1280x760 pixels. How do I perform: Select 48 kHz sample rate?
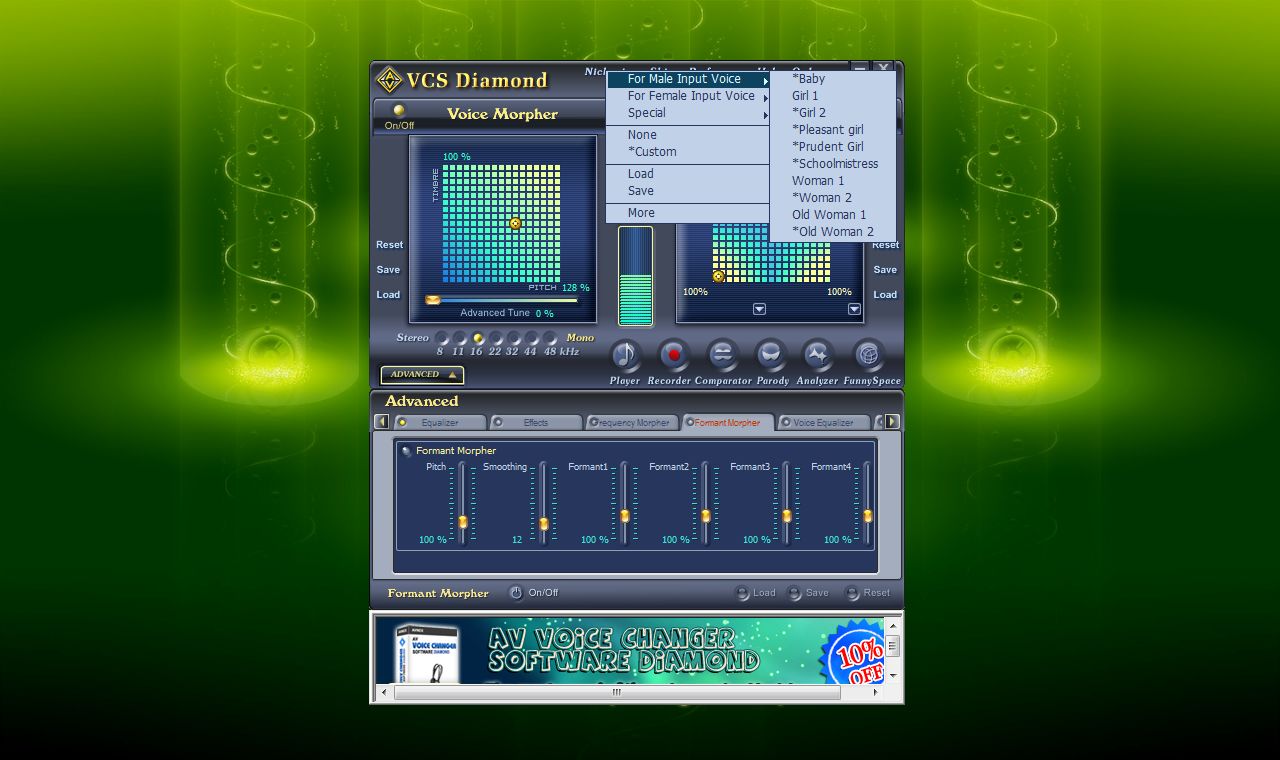pos(549,338)
